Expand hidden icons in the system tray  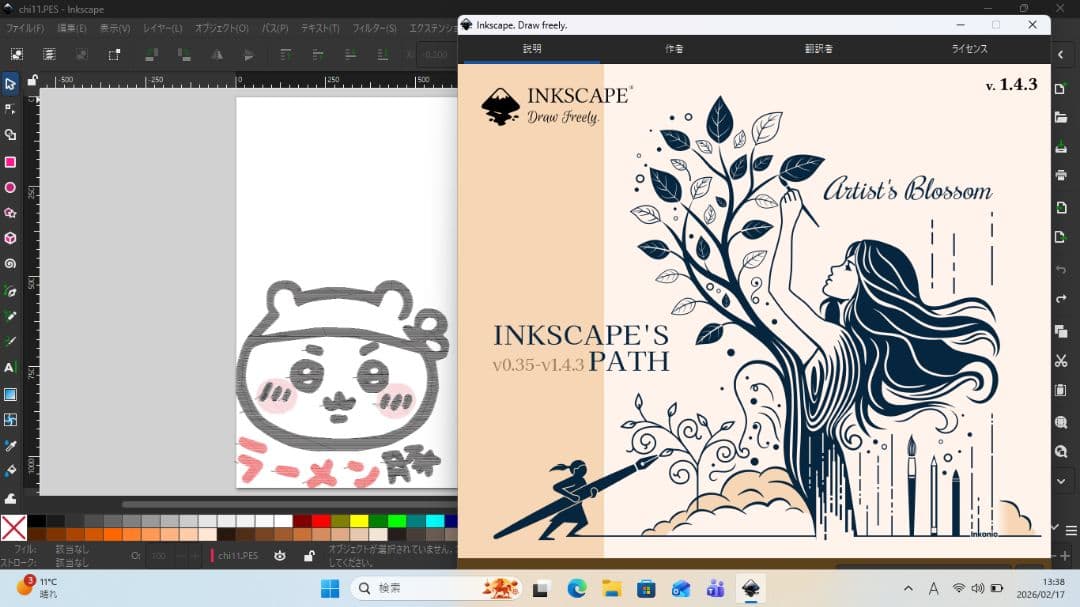tap(906, 589)
